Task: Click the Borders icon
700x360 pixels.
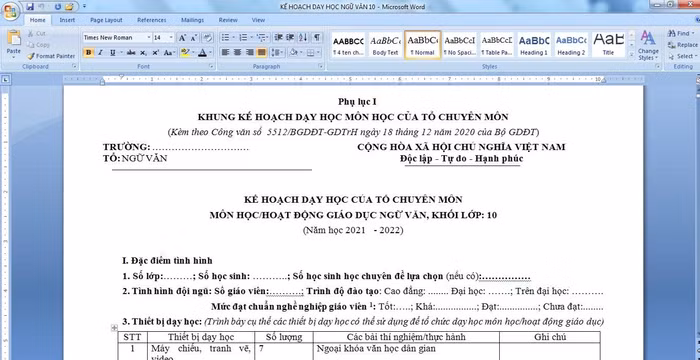Action: tap(311, 53)
